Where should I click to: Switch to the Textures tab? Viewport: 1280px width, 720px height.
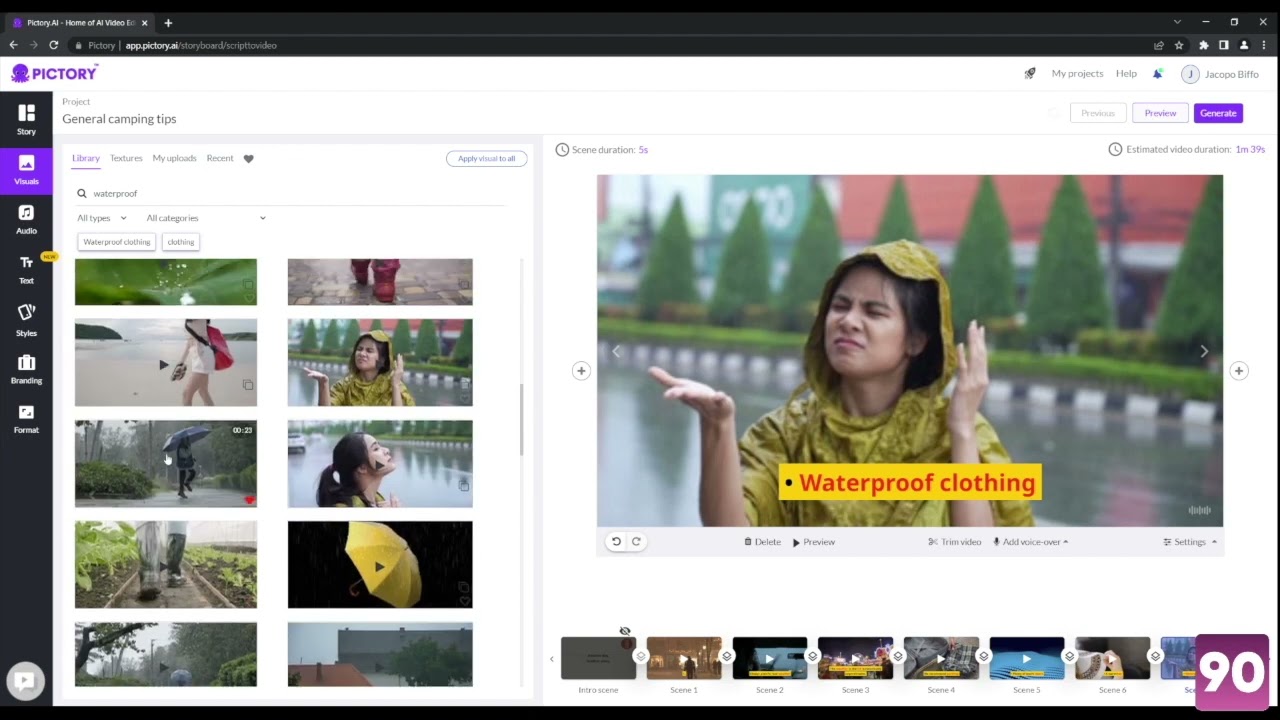(x=126, y=158)
